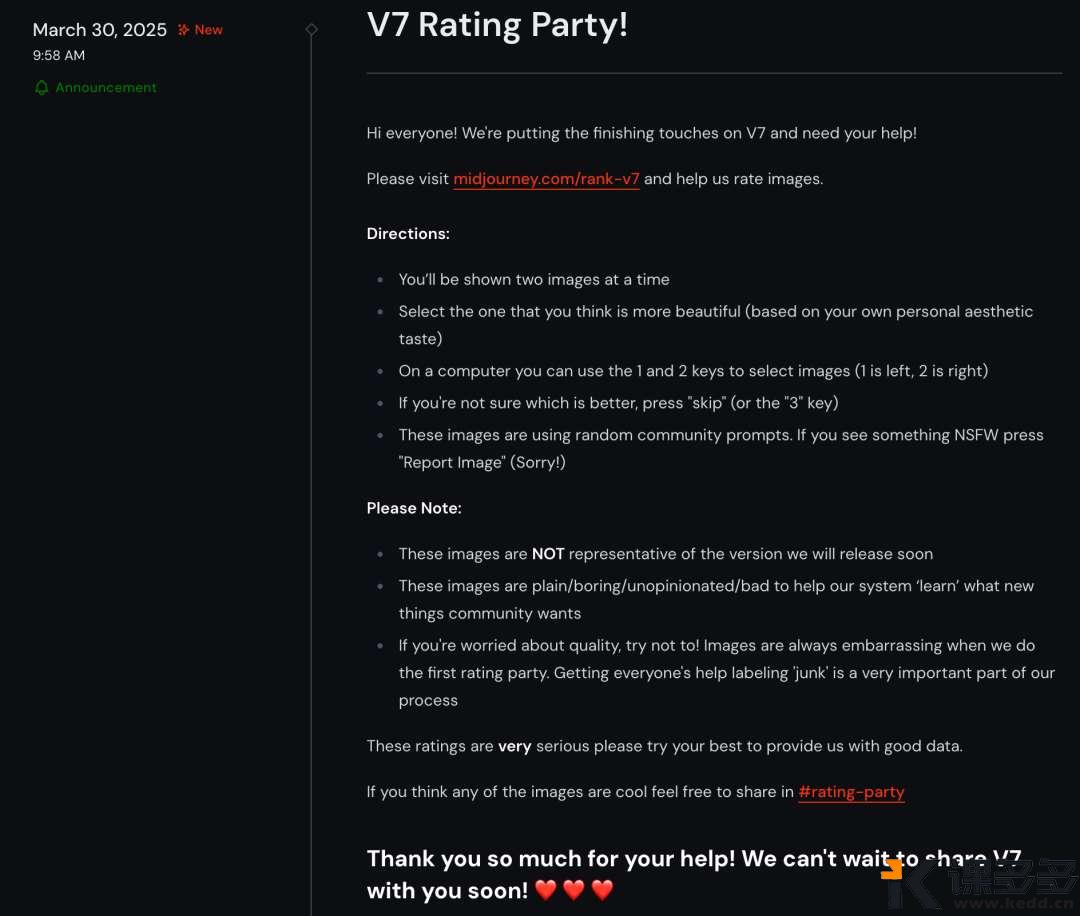Open the midjourney.com/rank-v7 link

click(546, 179)
